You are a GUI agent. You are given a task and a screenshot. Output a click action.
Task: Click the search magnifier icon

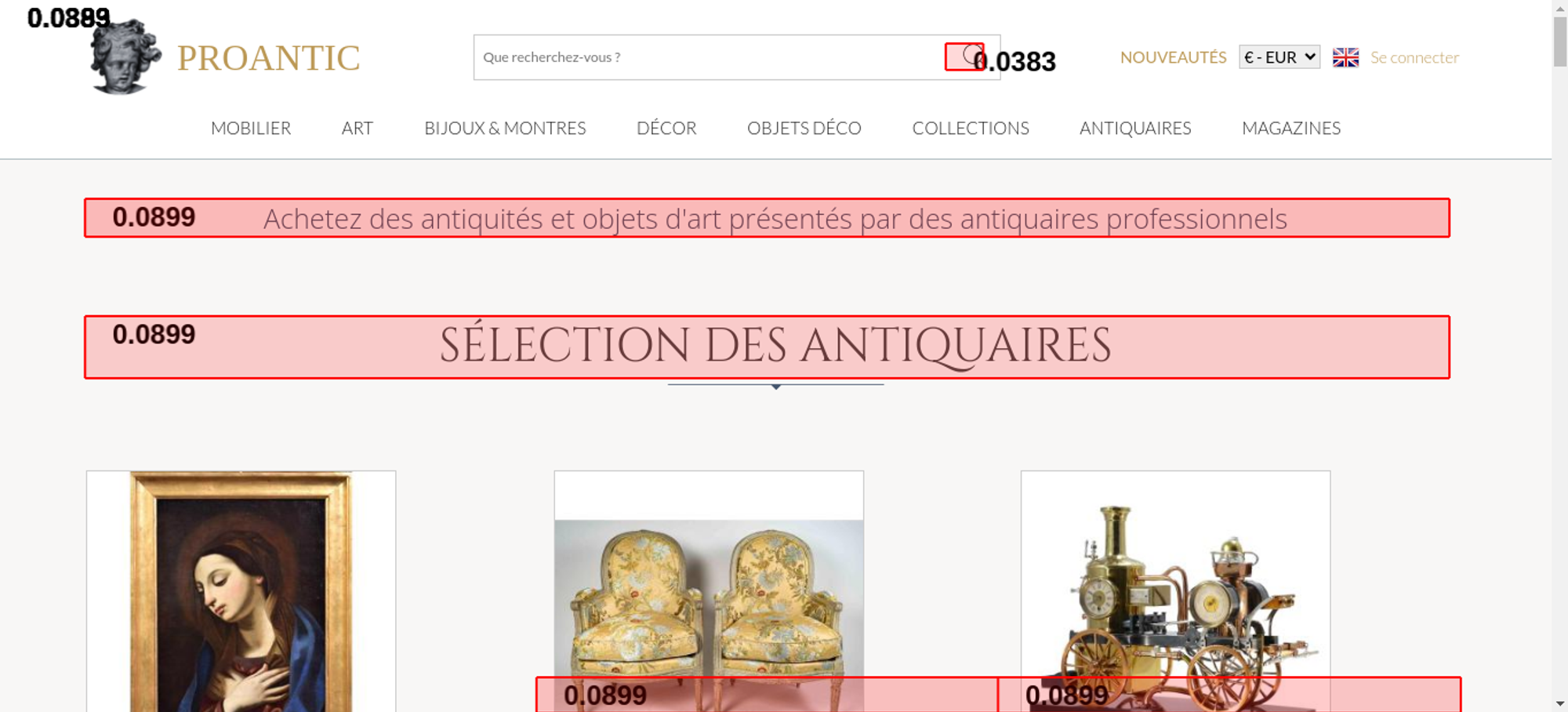[972, 56]
